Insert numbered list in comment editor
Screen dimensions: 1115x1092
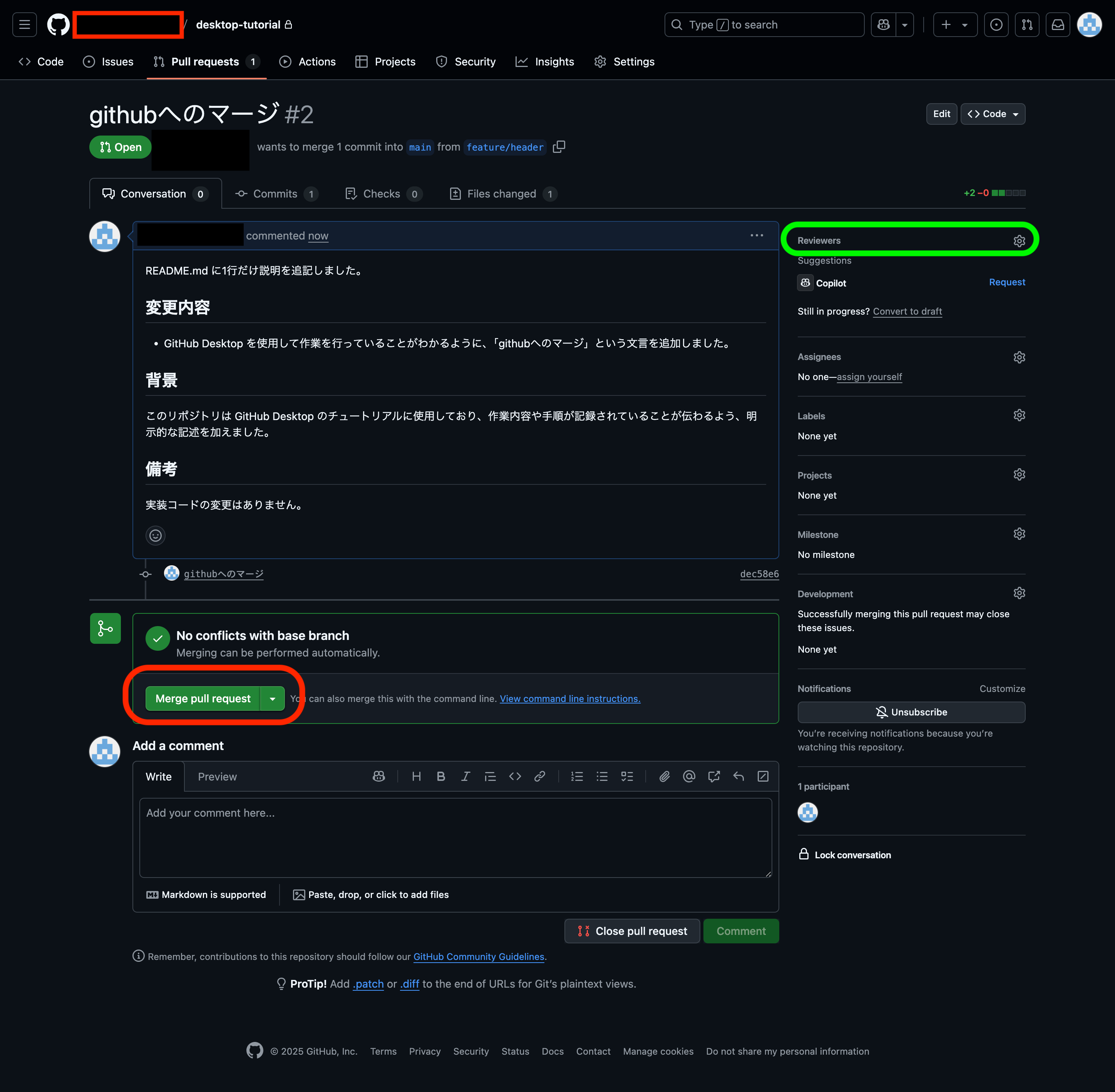(x=577, y=777)
